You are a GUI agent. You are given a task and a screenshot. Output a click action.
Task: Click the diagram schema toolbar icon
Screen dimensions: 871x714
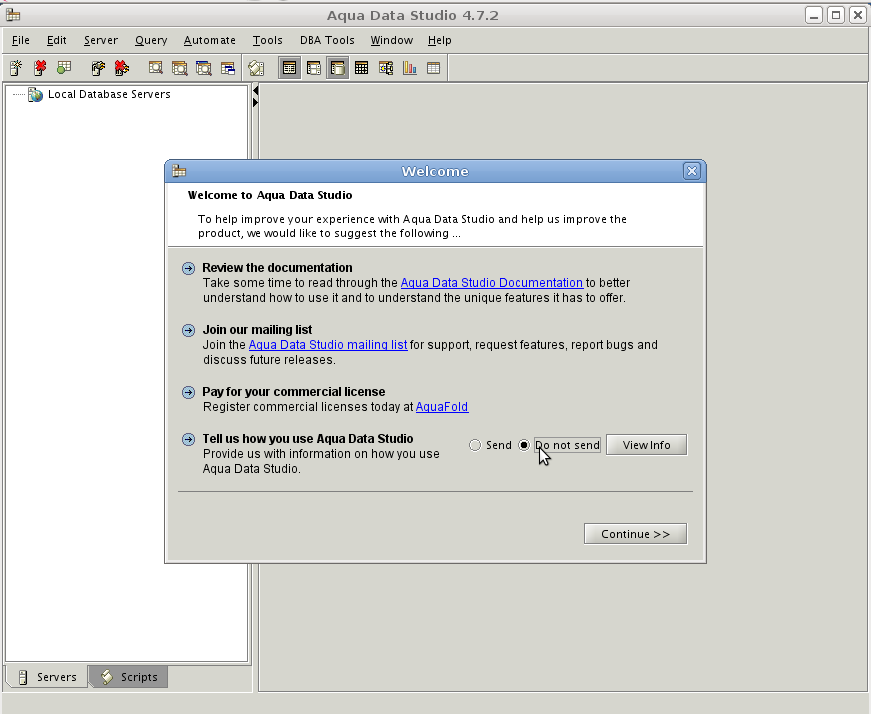[x=386, y=68]
